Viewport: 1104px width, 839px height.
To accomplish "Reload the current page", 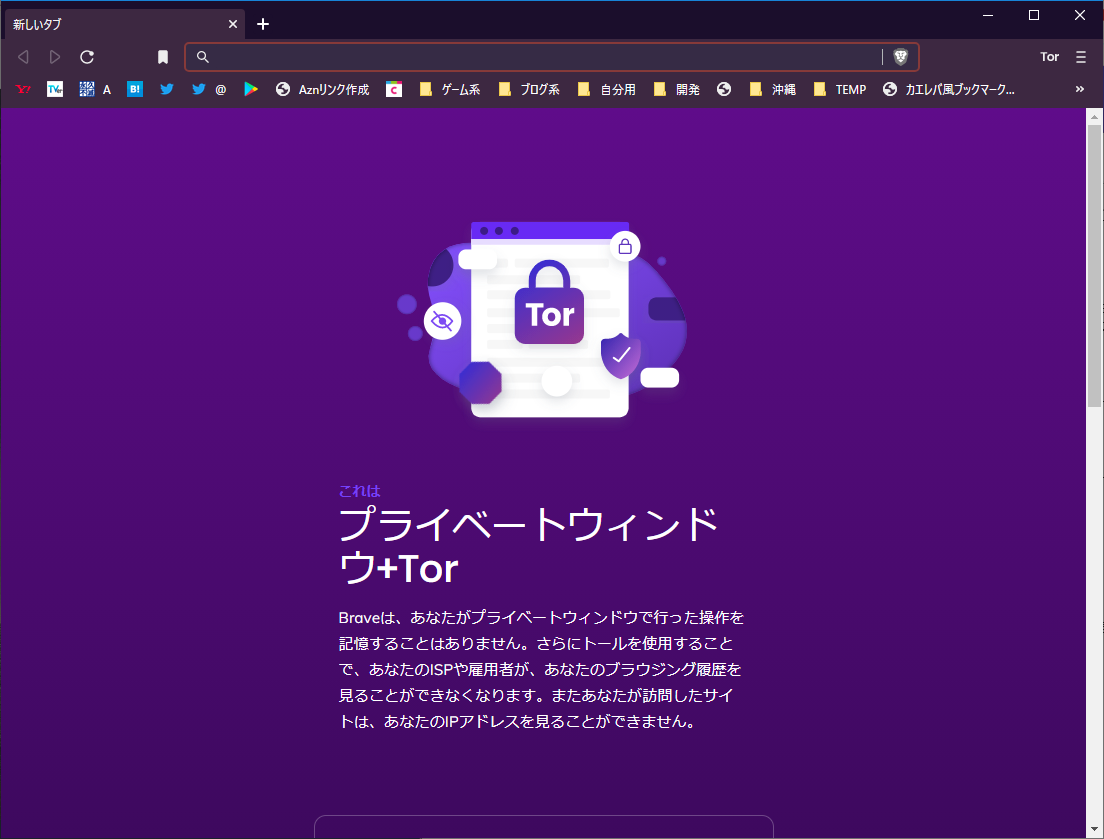I will tap(87, 57).
